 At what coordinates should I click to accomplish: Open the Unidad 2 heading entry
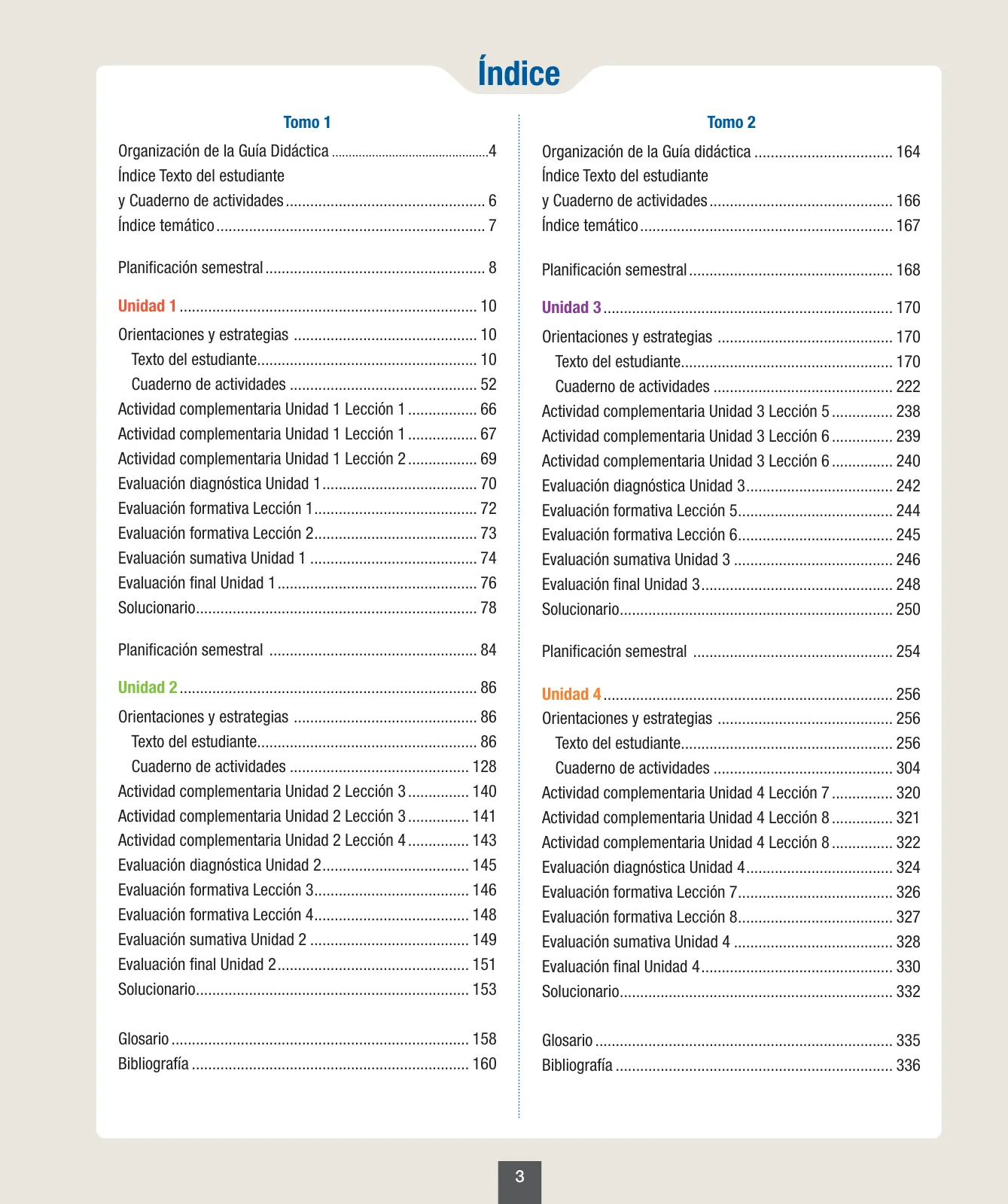pyautogui.click(x=307, y=688)
